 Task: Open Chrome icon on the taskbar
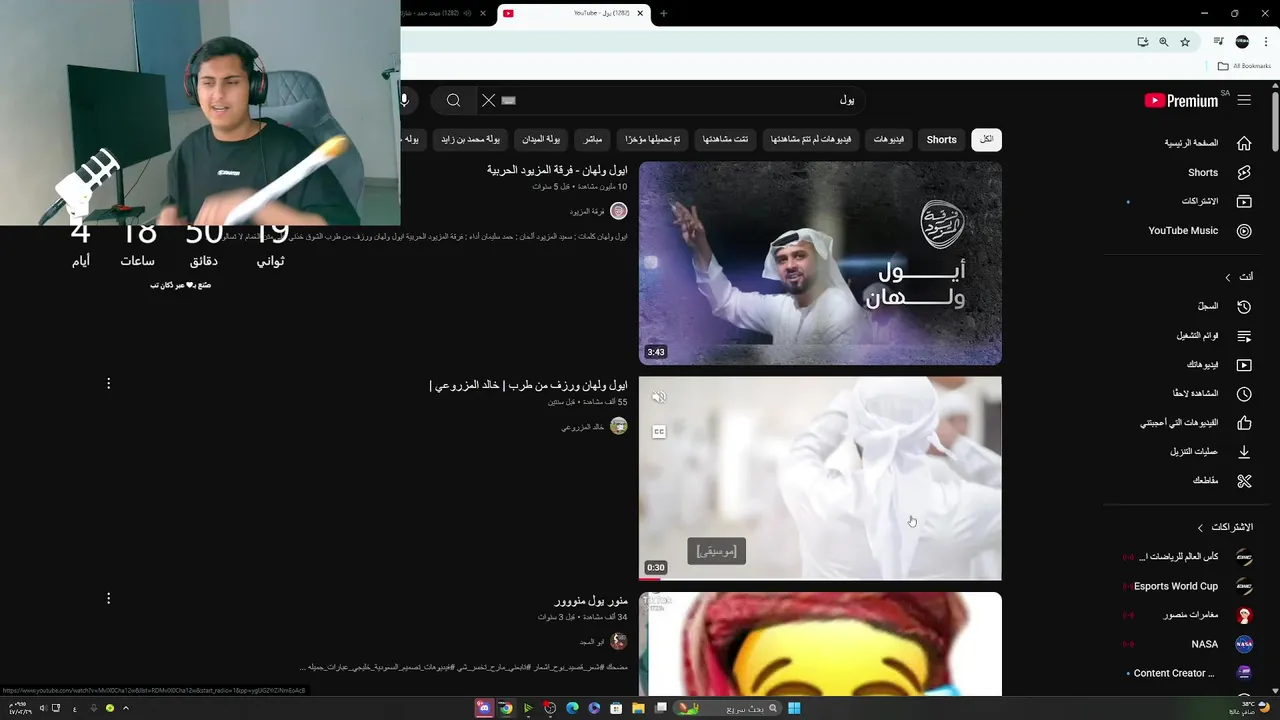(x=506, y=708)
